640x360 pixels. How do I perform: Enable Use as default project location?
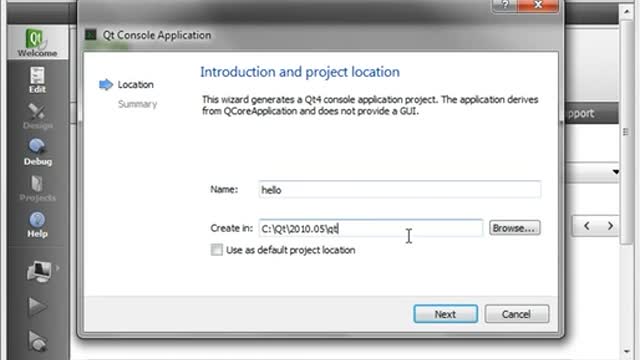pyautogui.click(x=217, y=250)
